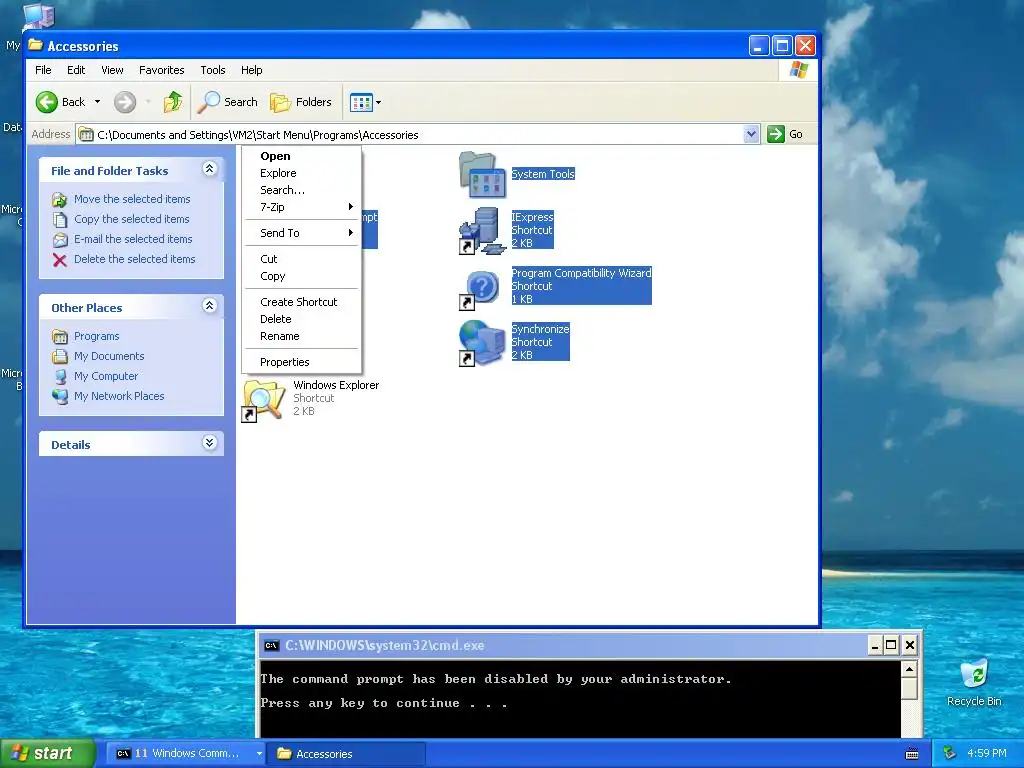This screenshot has height=768, width=1024.
Task: Click the System Tools label text
Action: coord(543,174)
